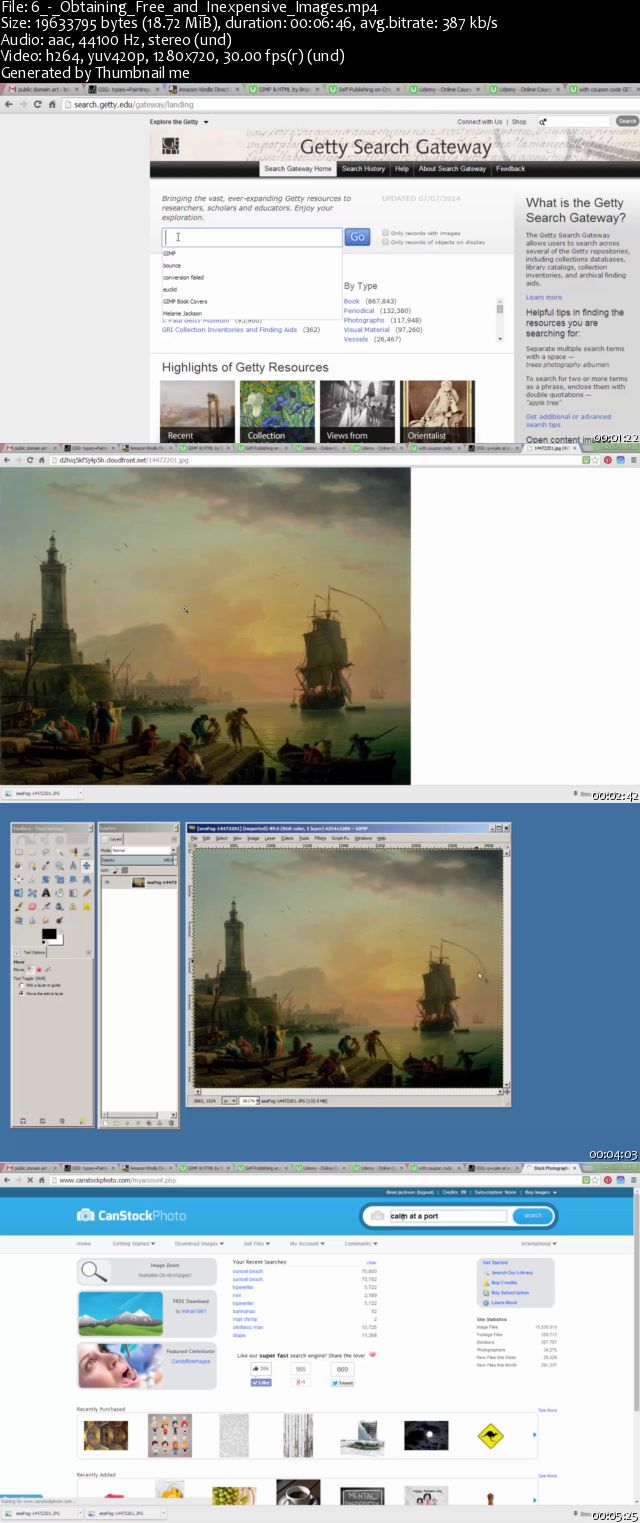
Task: Click the calm at a port search field
Action: click(x=447, y=1216)
